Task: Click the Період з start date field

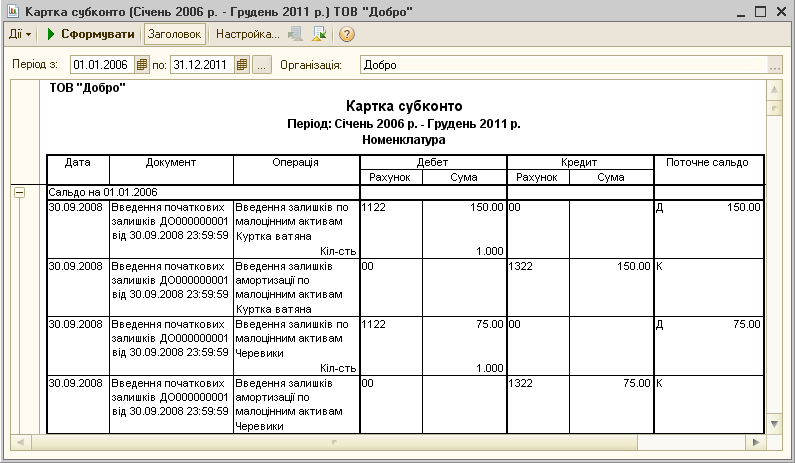Action: (x=102, y=65)
